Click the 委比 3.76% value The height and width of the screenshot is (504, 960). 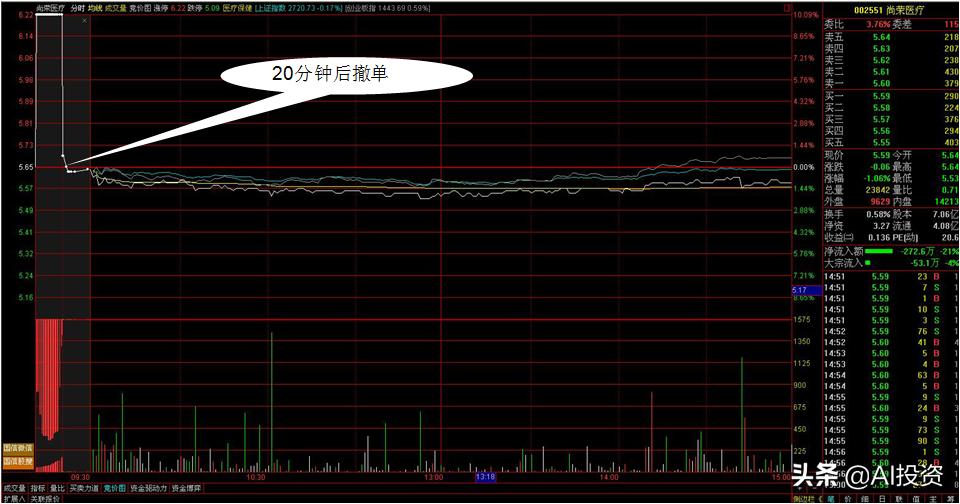click(878, 24)
